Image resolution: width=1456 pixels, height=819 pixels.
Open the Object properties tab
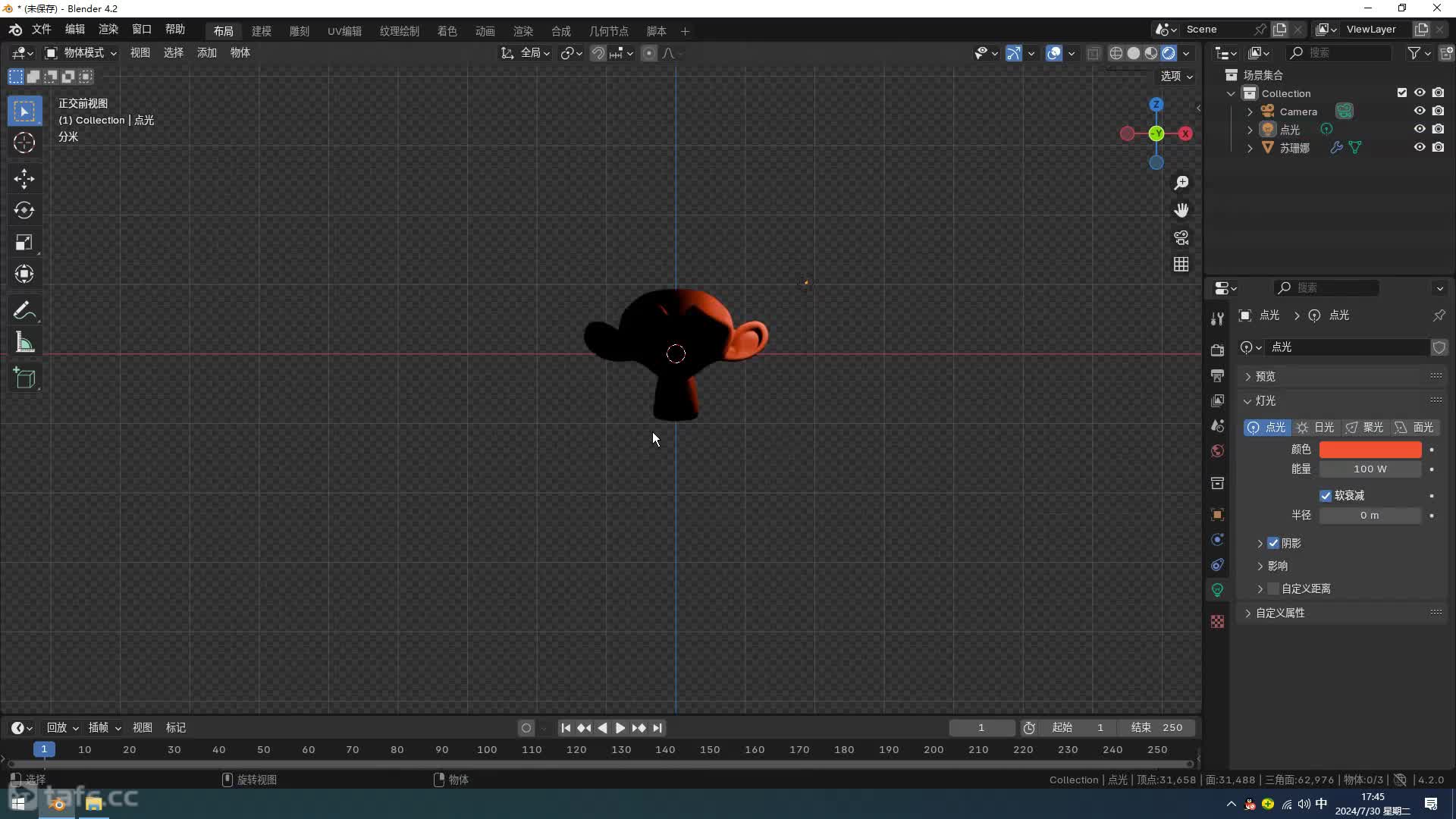(x=1217, y=515)
